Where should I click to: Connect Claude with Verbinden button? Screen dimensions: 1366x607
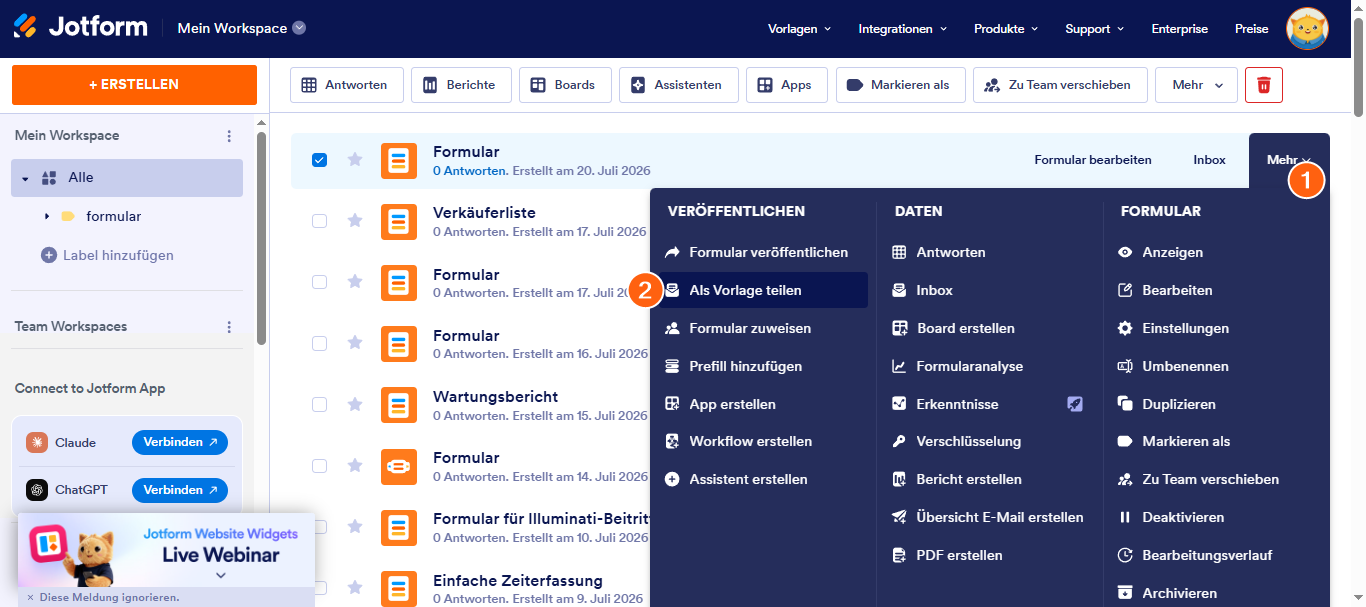pos(180,442)
